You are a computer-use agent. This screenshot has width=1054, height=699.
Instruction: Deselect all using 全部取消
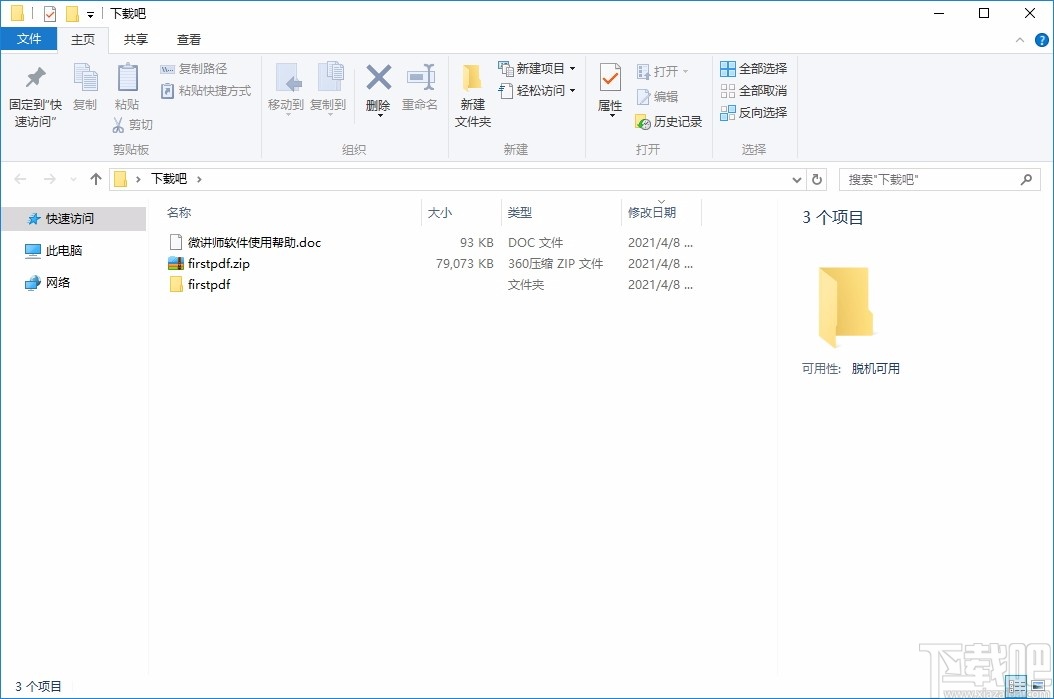tap(753, 90)
